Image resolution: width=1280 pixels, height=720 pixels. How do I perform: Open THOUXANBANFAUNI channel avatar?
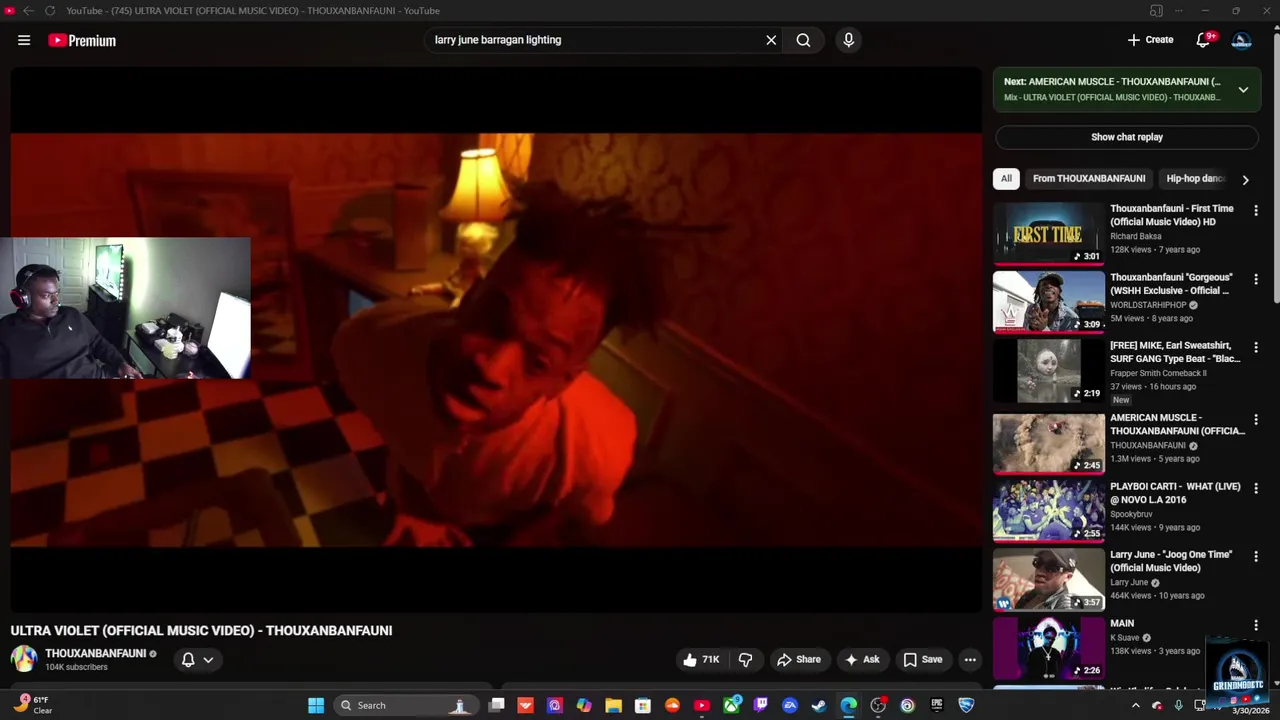(24, 659)
